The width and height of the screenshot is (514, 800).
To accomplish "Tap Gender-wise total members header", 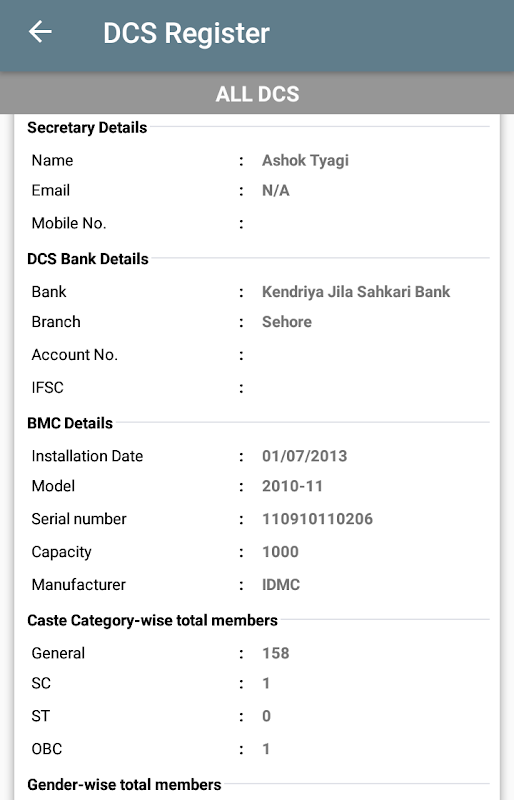I will coord(124,785).
